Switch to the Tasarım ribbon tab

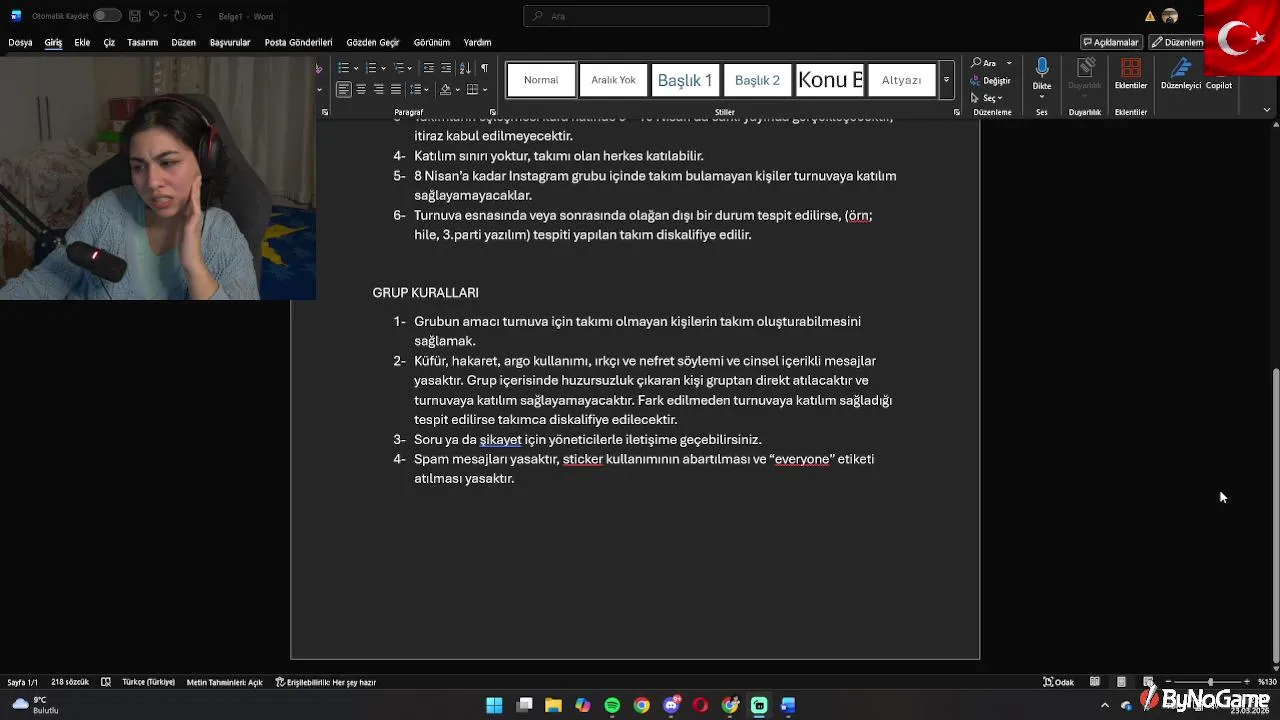click(x=143, y=43)
